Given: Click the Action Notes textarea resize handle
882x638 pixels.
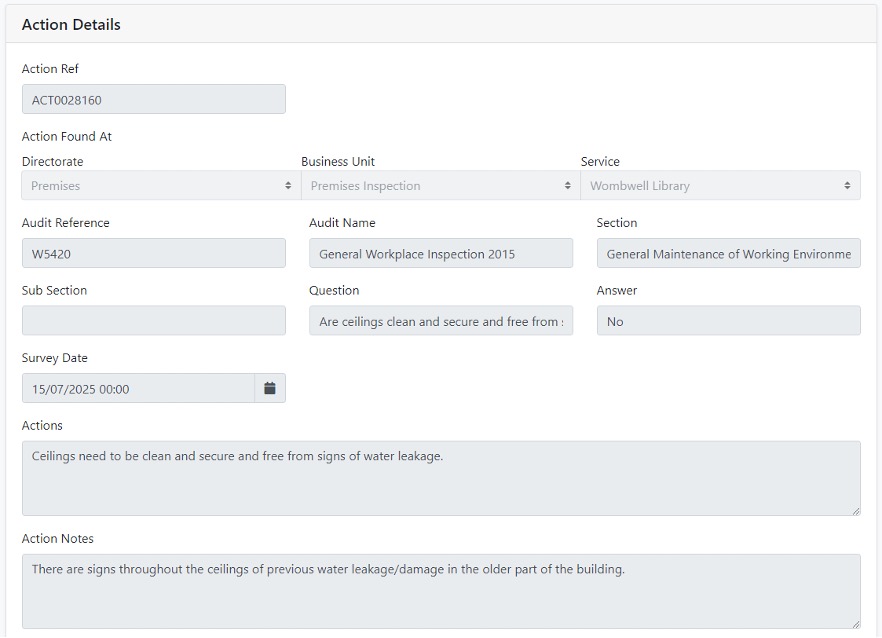Looking at the screenshot, I should pyautogui.click(x=855, y=624).
